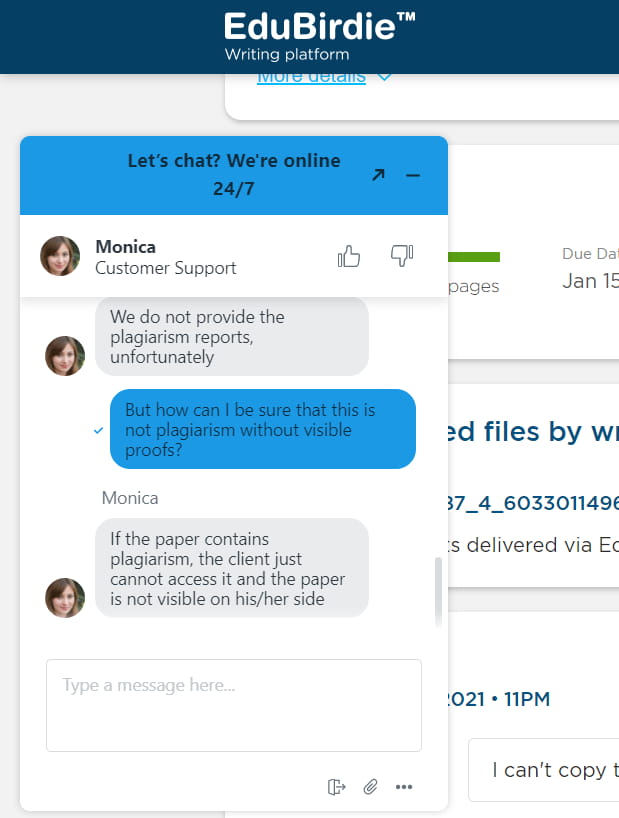Open the More details link

tap(311, 77)
